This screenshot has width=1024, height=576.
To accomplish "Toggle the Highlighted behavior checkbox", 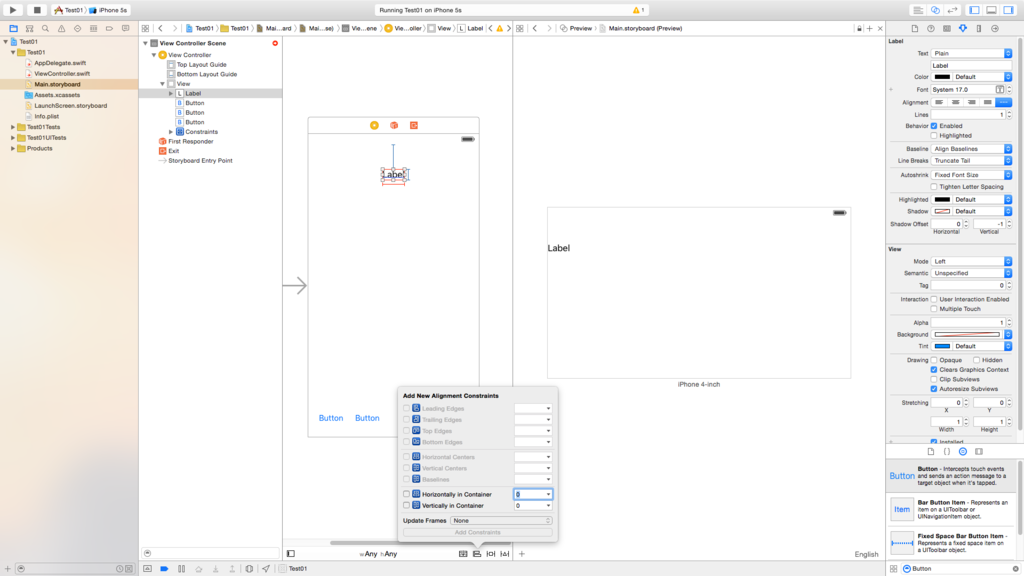I will (x=934, y=136).
